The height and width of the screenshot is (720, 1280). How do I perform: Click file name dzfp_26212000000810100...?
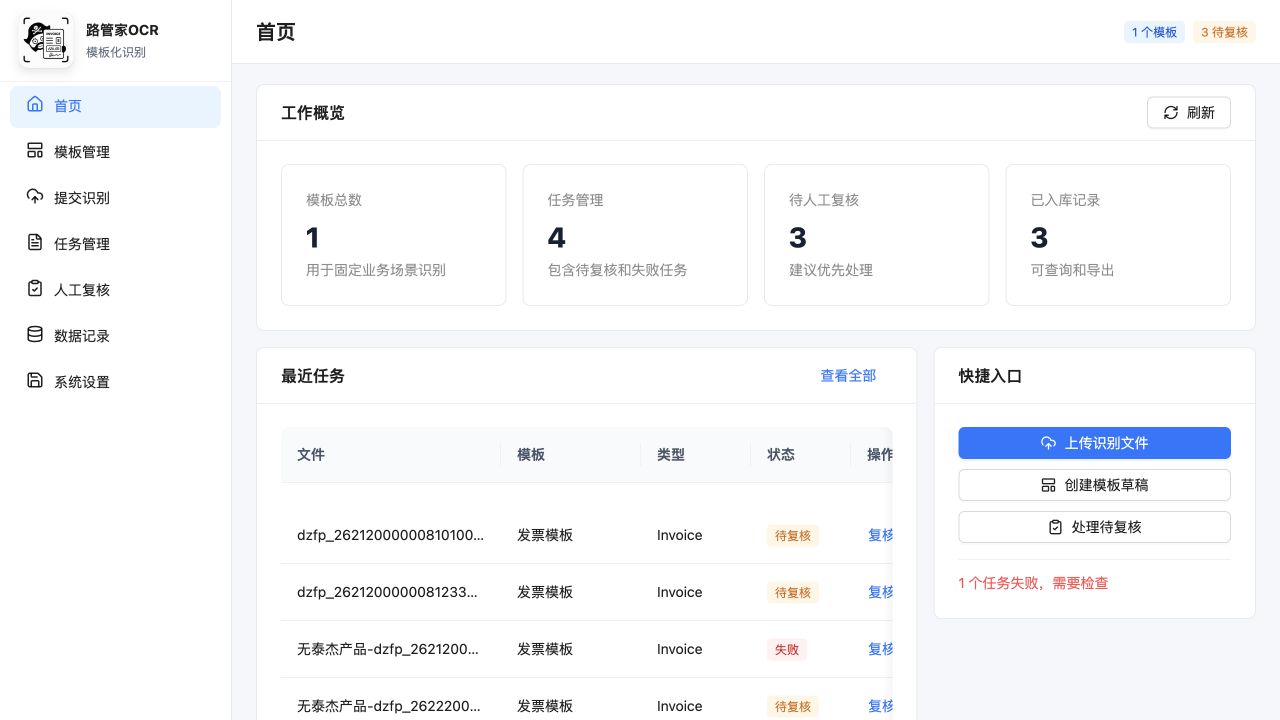[x=390, y=535]
